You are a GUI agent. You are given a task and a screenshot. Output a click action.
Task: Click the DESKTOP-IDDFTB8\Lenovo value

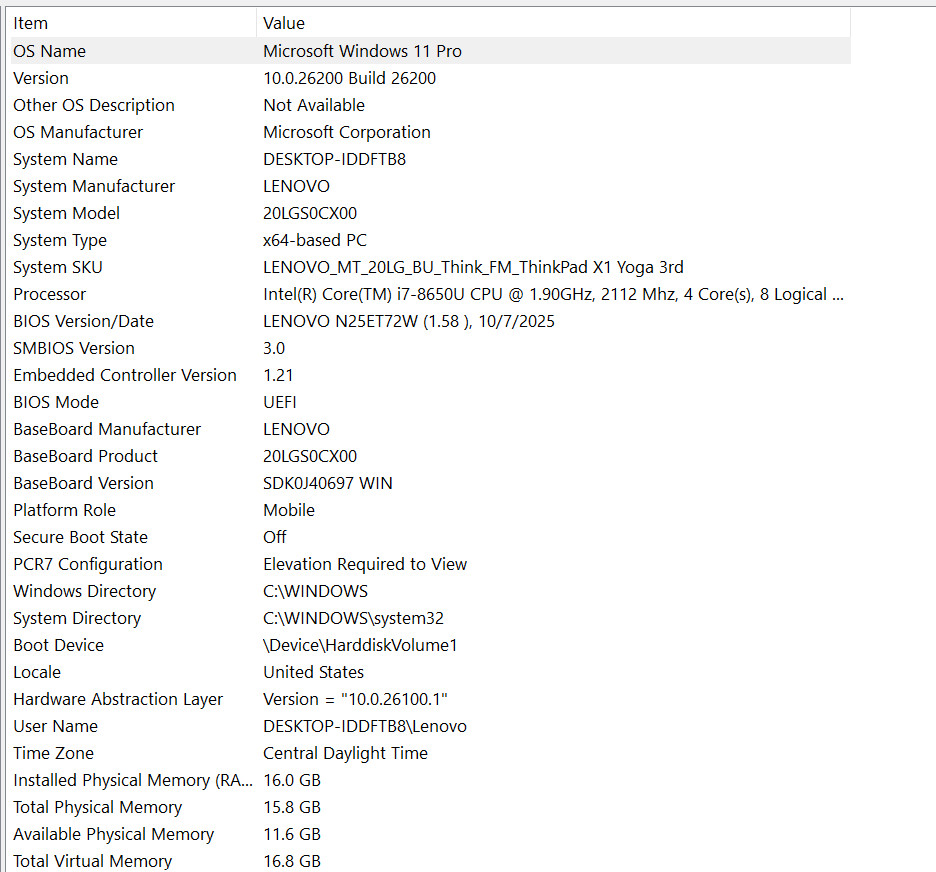(365, 726)
